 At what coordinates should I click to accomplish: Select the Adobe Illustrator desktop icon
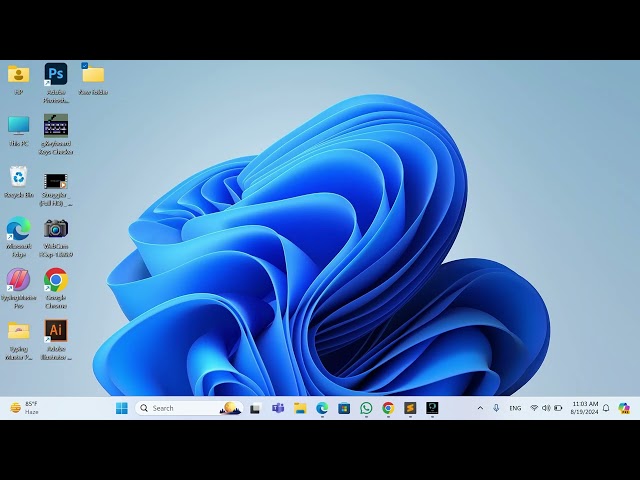pos(56,331)
